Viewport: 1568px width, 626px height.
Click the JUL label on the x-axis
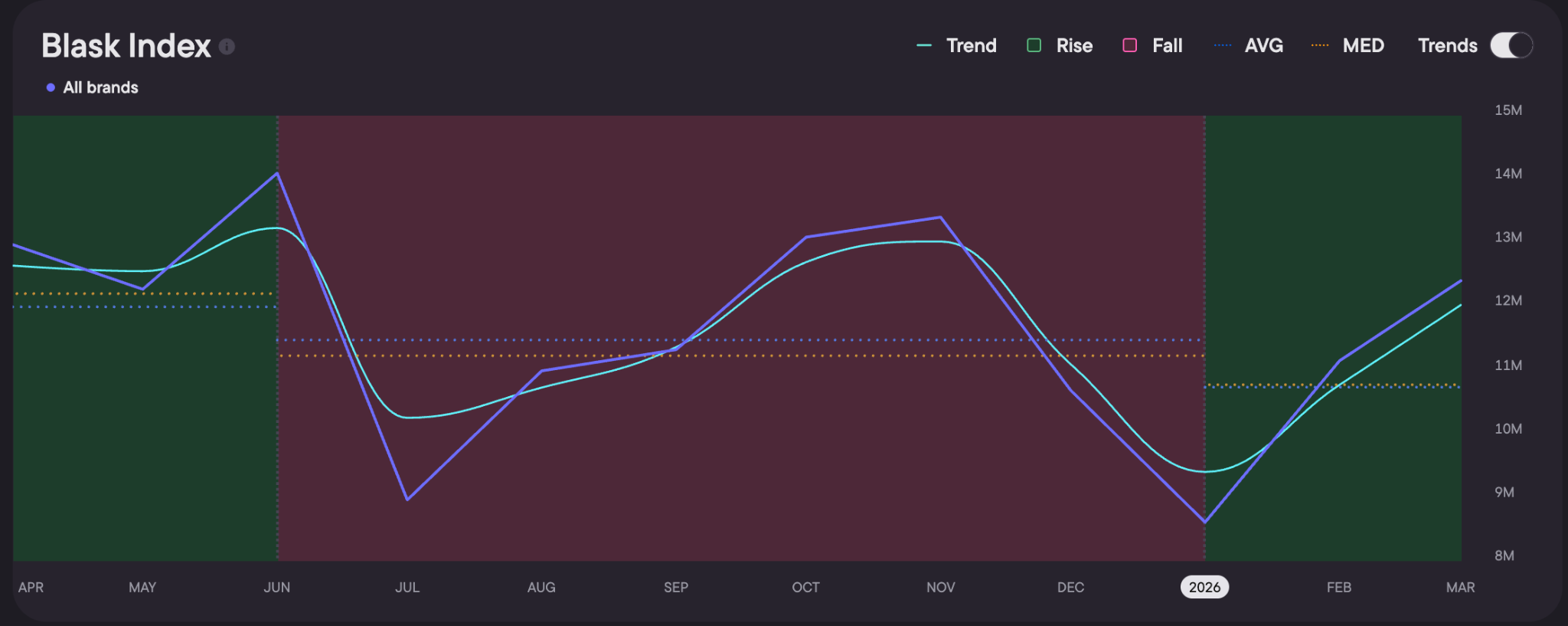(407, 587)
